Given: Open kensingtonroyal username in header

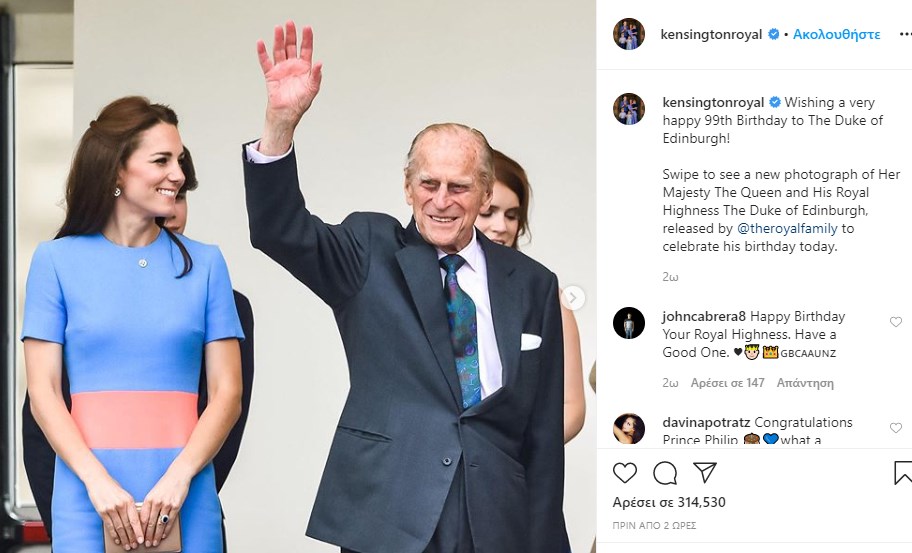Looking at the screenshot, I should (x=711, y=34).
